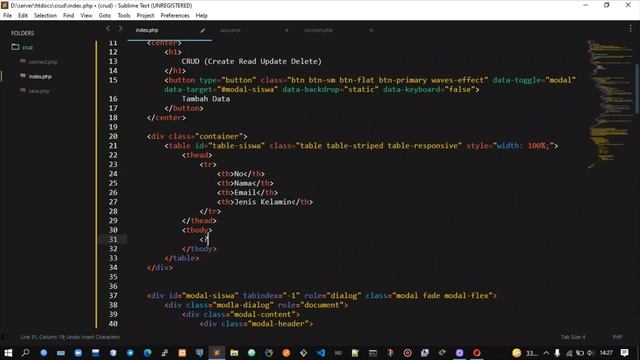Click the 'Jenis Kelamin' table header text
The width and height of the screenshot is (640, 360).
pyautogui.click(x=263, y=202)
